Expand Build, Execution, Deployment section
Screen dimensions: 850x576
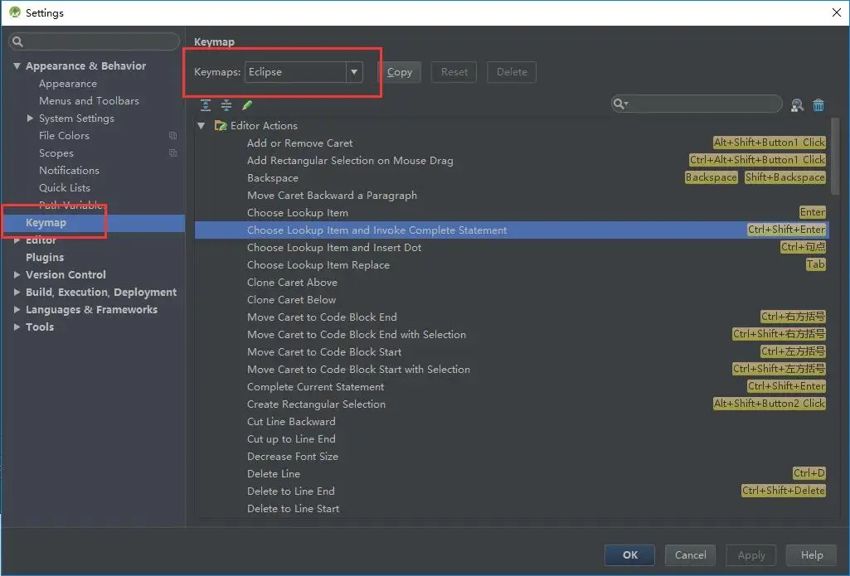click(x=17, y=292)
